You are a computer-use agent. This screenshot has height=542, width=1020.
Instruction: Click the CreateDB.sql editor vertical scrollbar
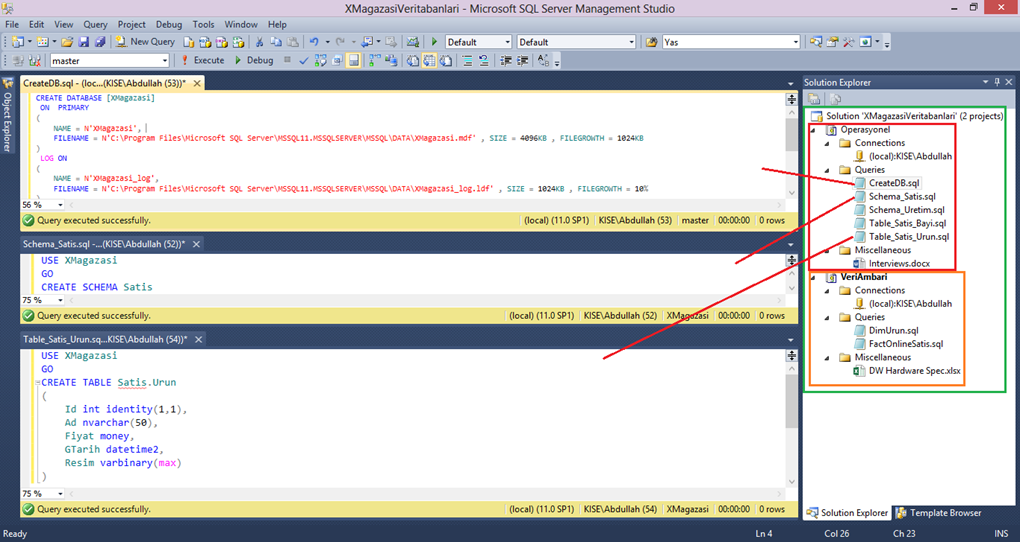tap(791, 151)
